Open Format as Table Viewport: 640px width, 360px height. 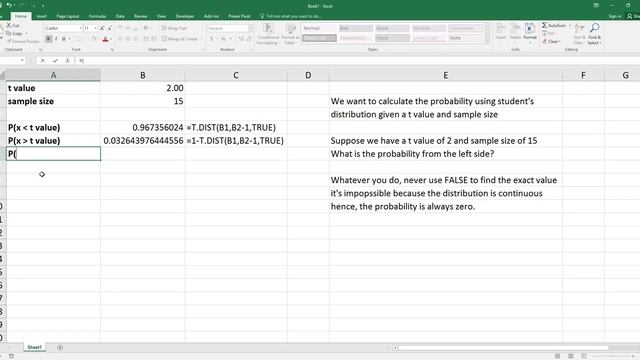point(291,34)
